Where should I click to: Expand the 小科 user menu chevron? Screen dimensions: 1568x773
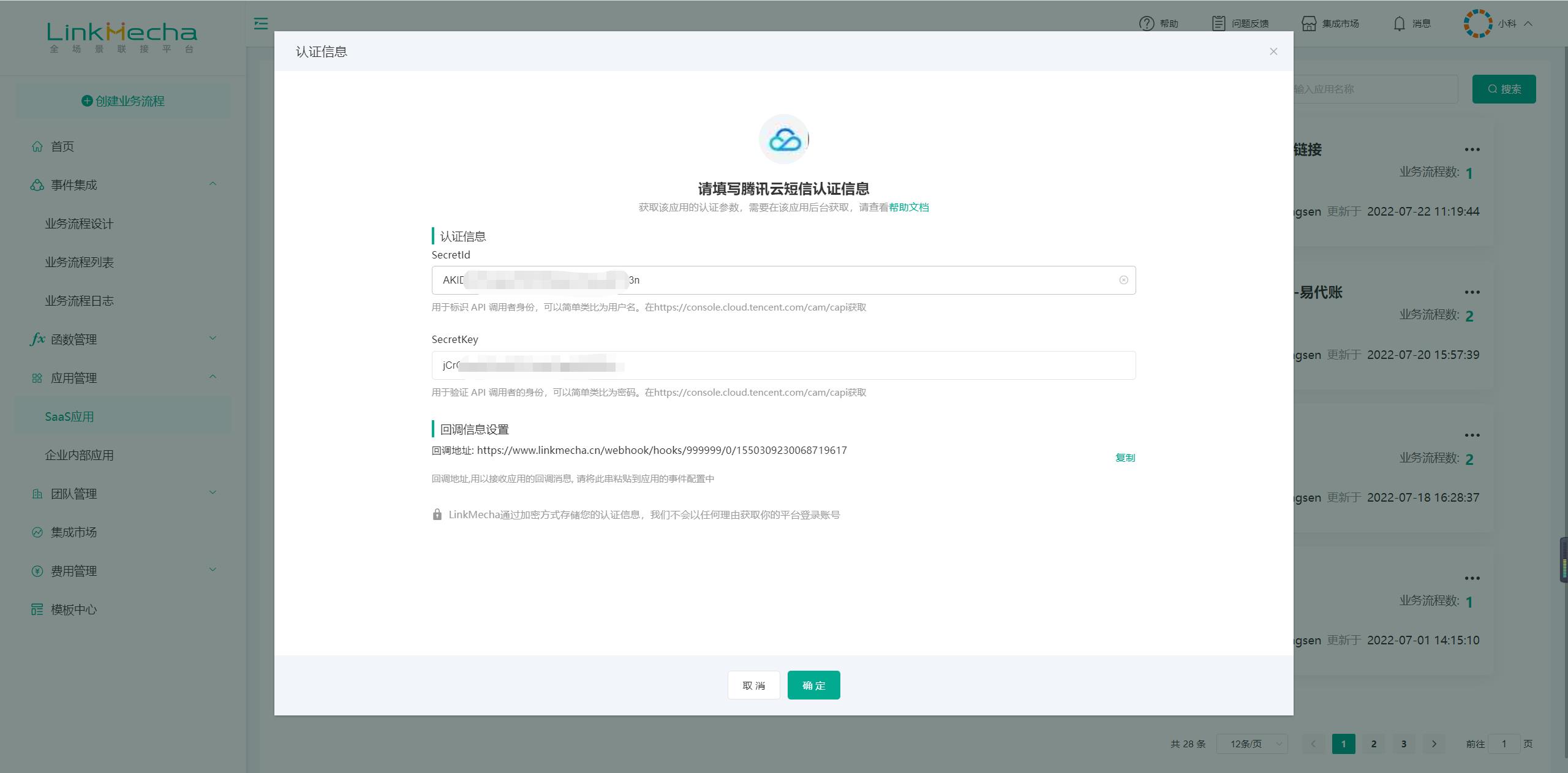tap(1528, 23)
